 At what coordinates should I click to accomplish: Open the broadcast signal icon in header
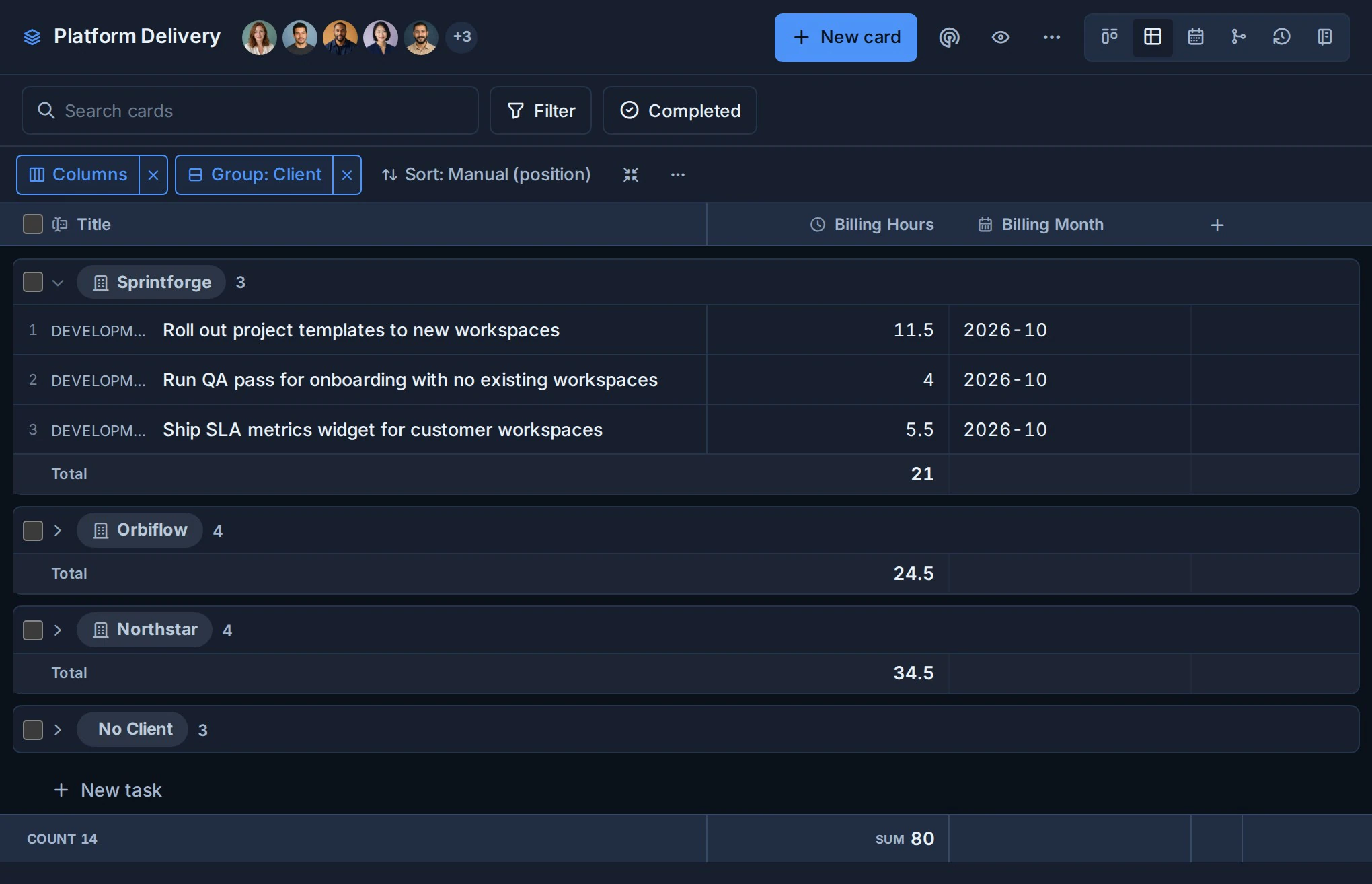tap(949, 37)
